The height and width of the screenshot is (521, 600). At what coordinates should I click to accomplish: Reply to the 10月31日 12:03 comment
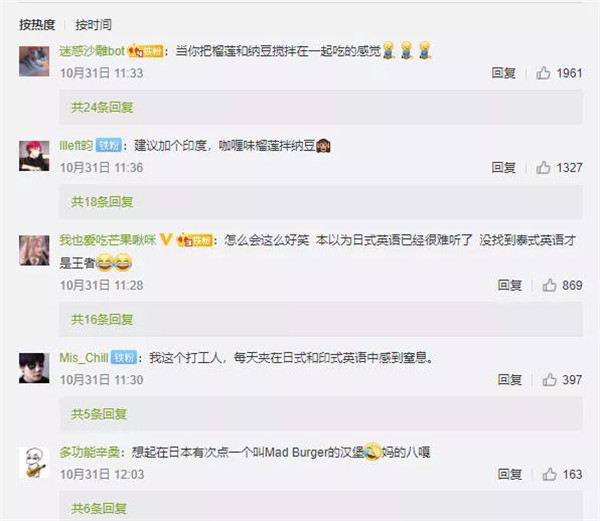(510, 474)
